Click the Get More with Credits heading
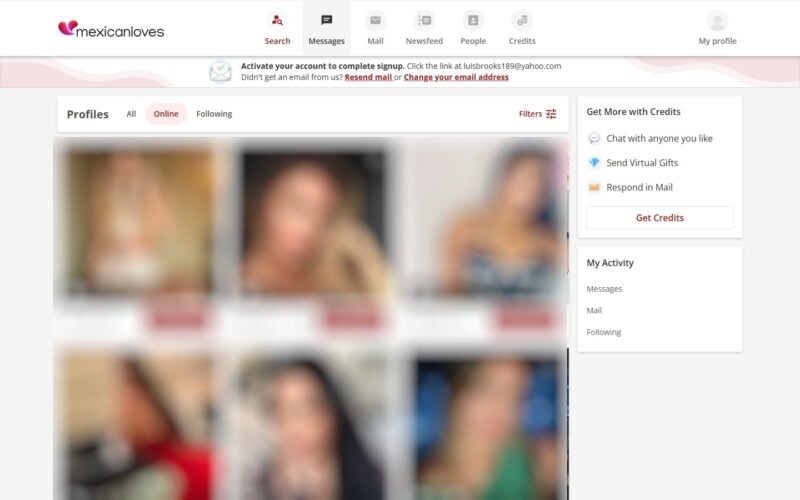The width and height of the screenshot is (800, 500). tap(633, 112)
